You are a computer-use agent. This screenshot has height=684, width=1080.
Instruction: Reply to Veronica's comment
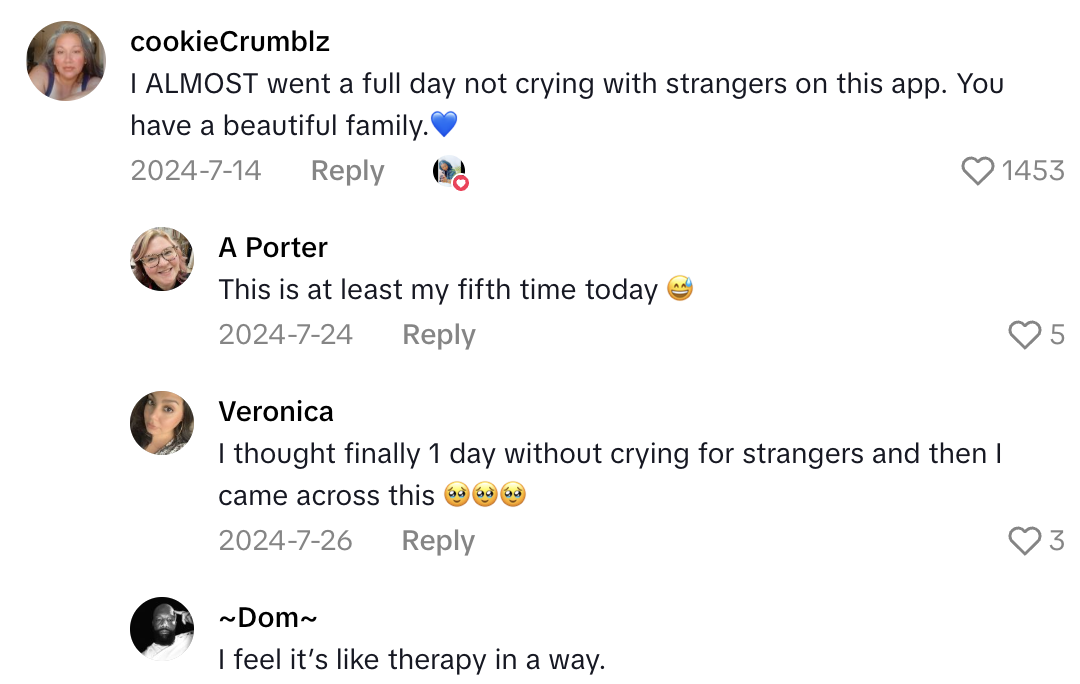pyautogui.click(x=438, y=541)
